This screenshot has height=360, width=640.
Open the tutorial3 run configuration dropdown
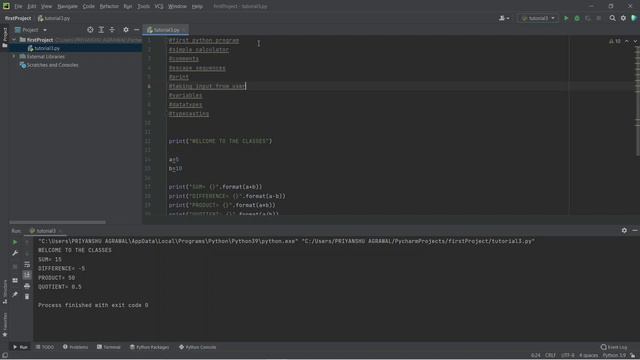(x=538, y=18)
